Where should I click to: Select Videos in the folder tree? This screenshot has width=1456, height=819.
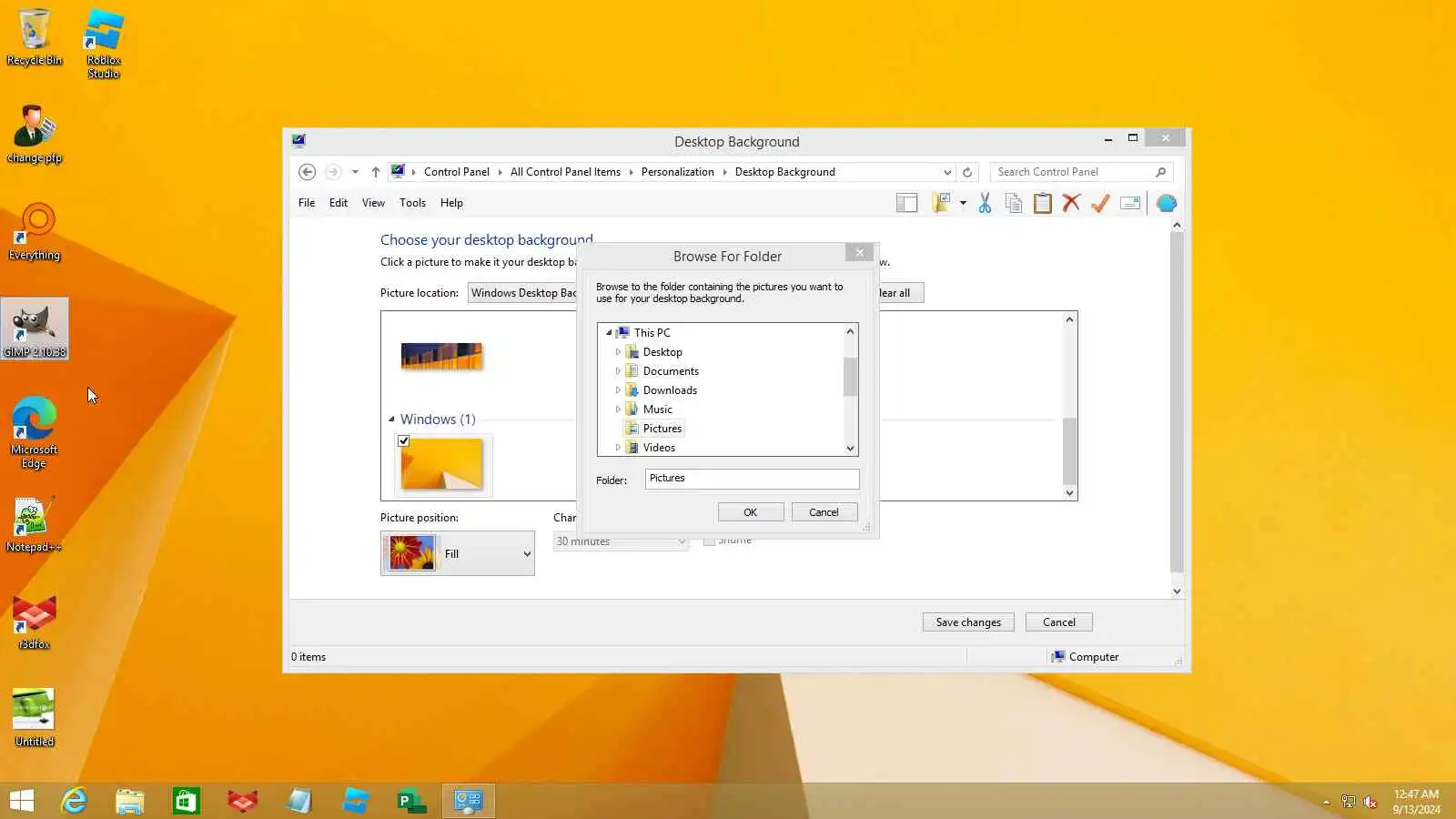click(x=659, y=448)
